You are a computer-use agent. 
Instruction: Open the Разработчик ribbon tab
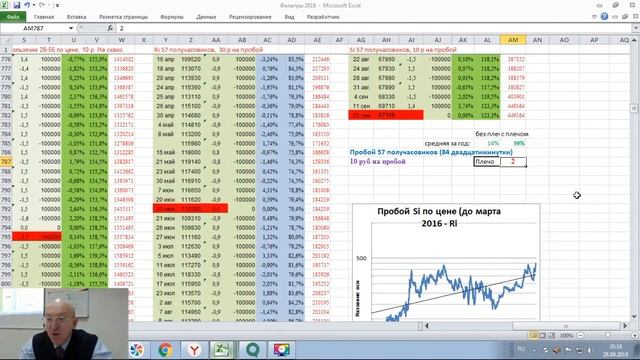point(323,17)
